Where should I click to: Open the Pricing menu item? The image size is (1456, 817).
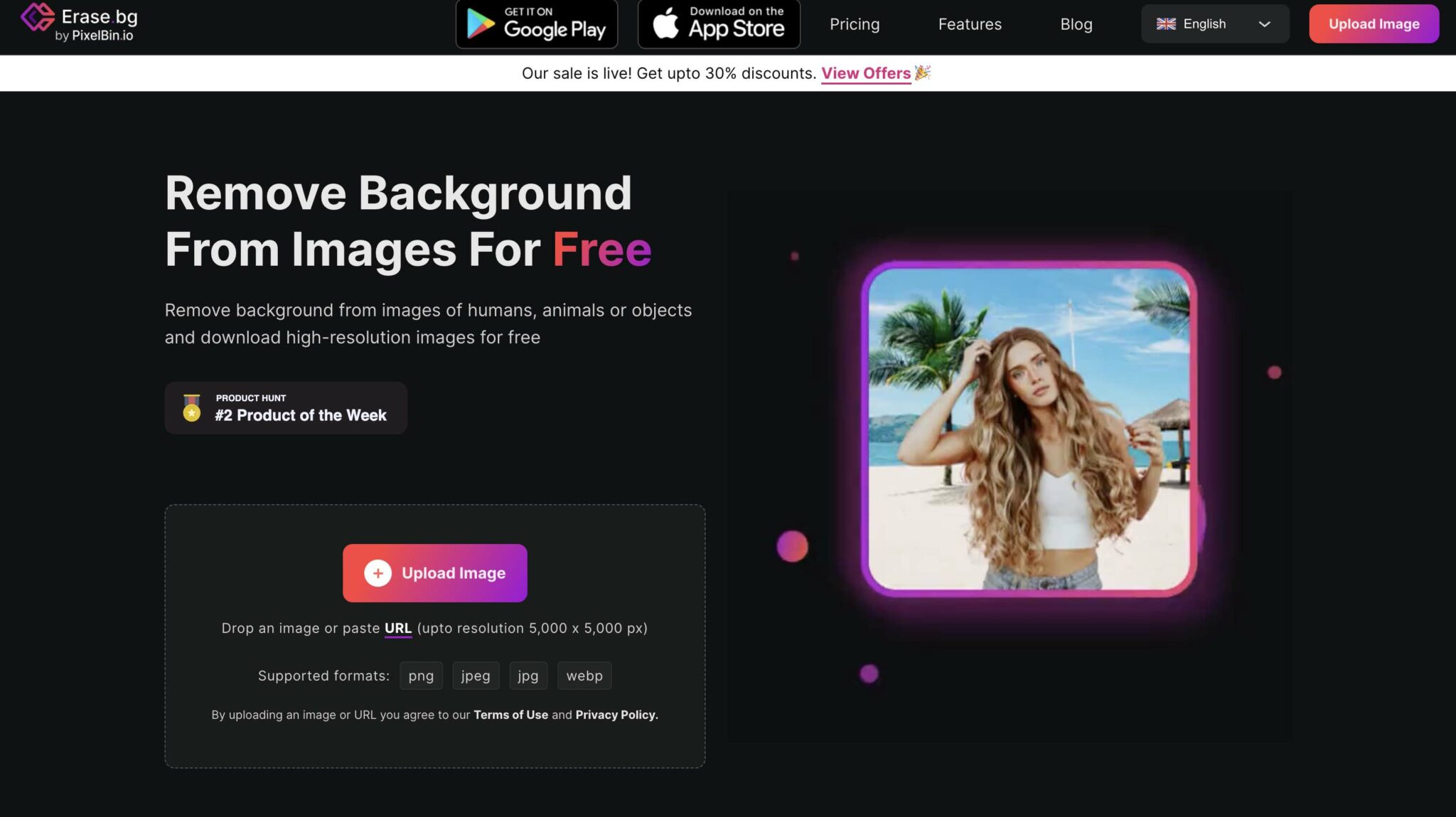(855, 24)
